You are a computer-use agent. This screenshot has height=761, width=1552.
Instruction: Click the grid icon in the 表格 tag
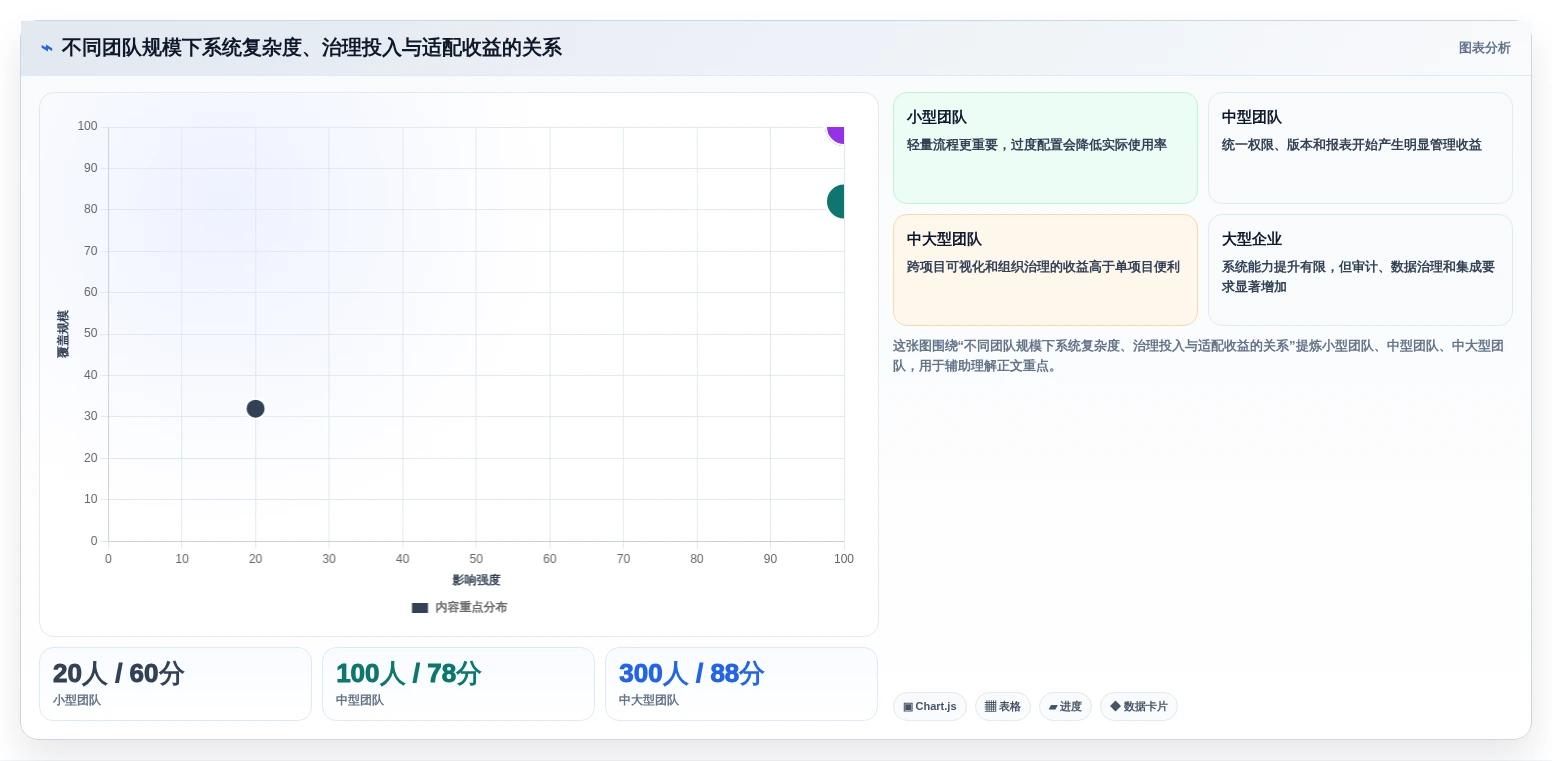(990, 707)
